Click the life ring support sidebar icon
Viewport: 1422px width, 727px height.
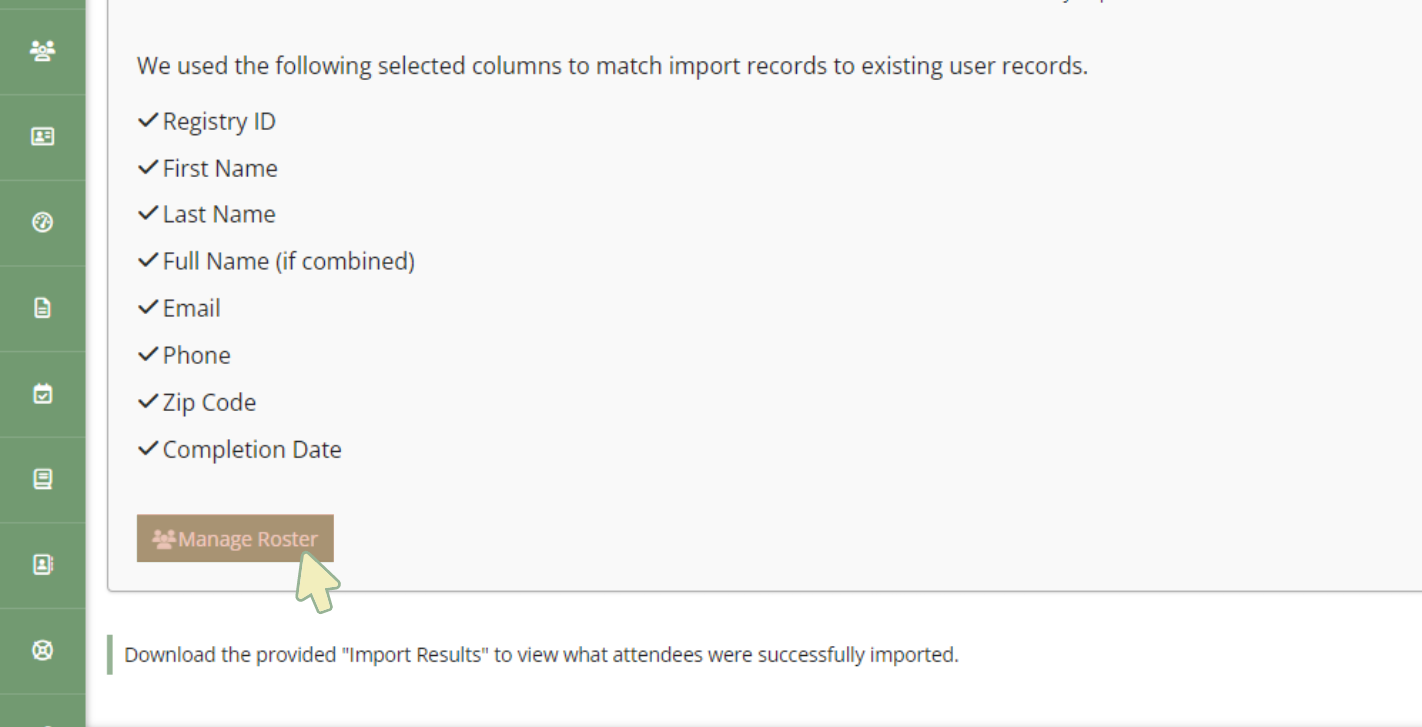click(x=42, y=650)
